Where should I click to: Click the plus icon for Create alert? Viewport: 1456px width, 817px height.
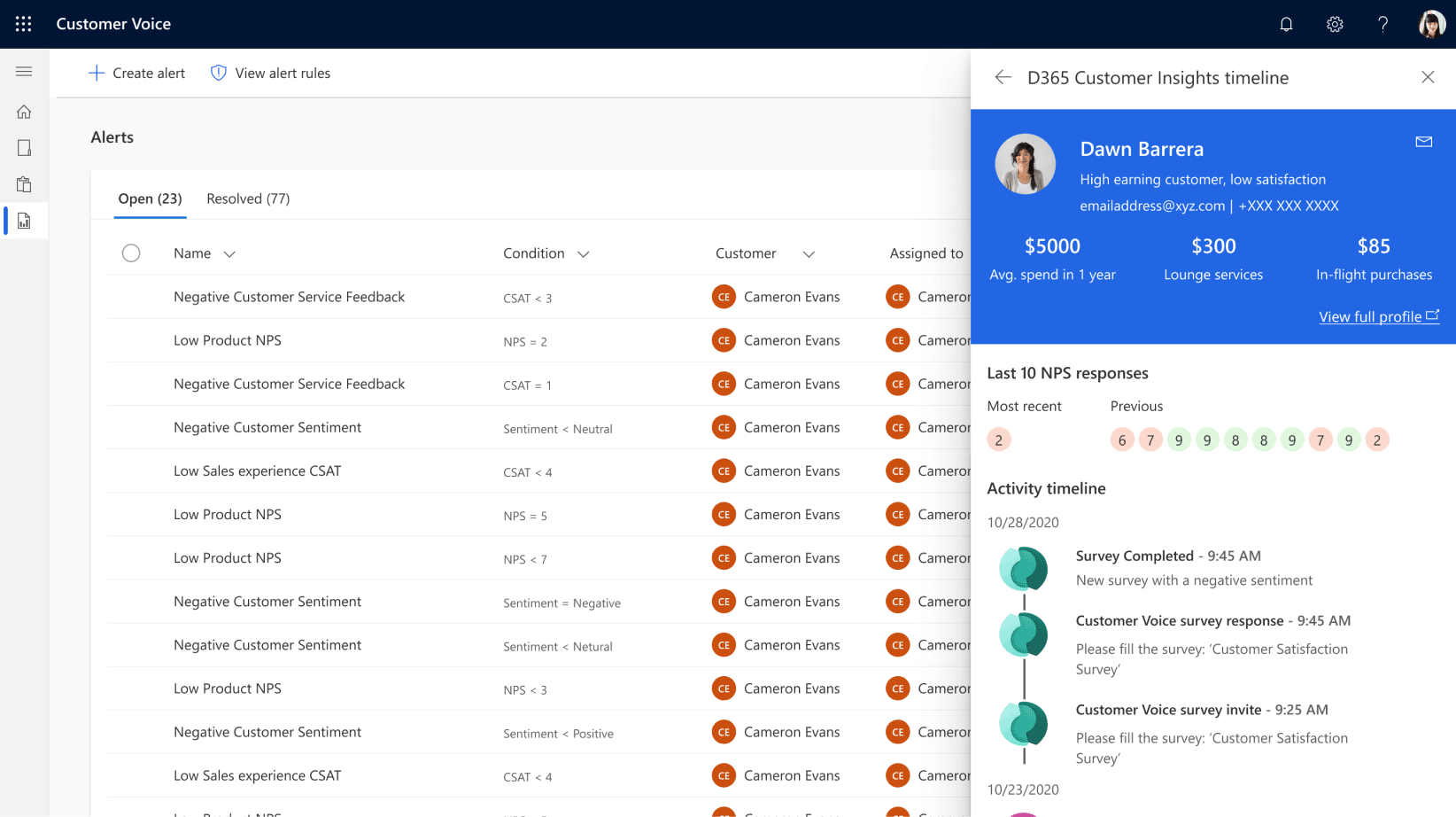point(97,73)
